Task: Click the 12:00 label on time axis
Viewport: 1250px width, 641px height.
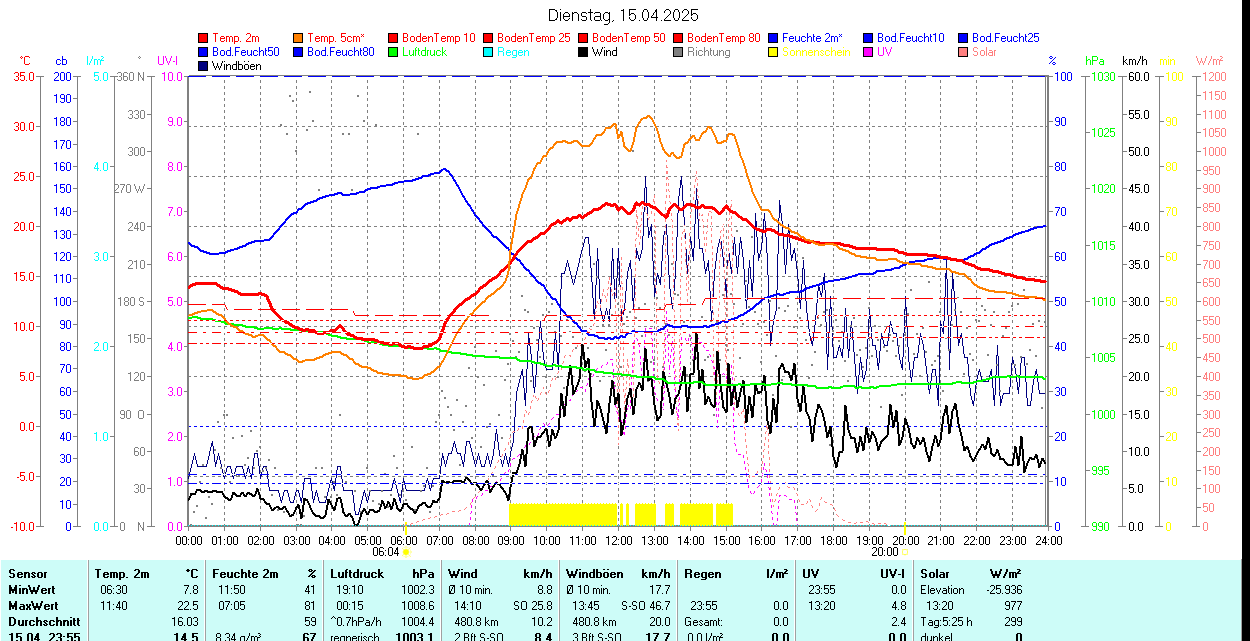Action: (x=618, y=540)
